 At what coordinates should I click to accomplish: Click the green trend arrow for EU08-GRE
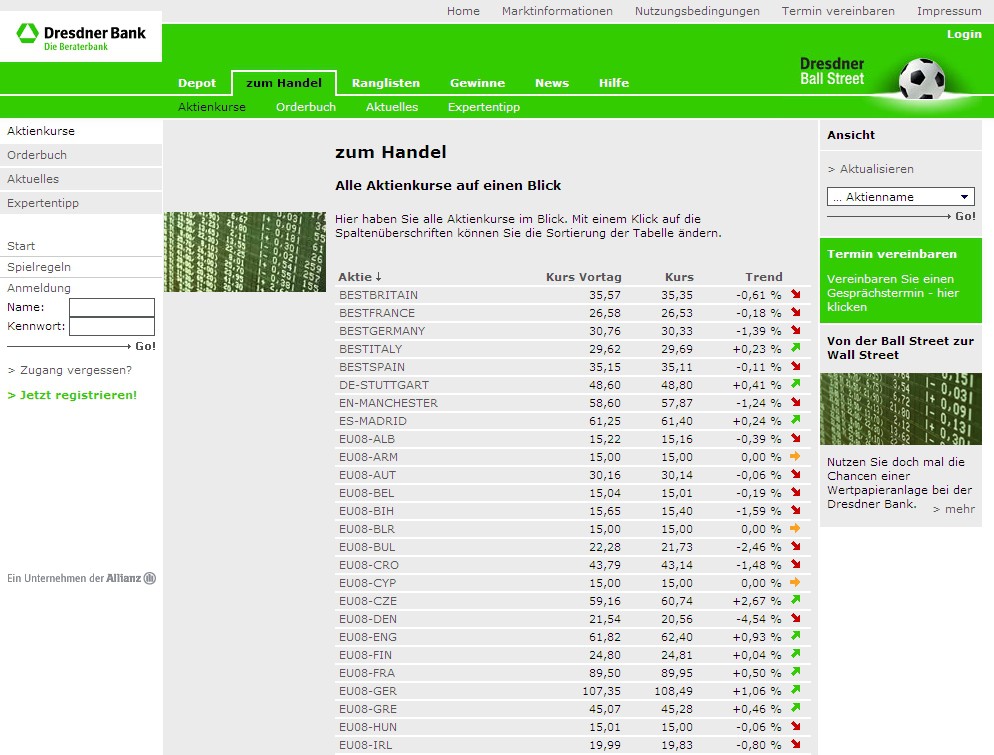tap(796, 708)
